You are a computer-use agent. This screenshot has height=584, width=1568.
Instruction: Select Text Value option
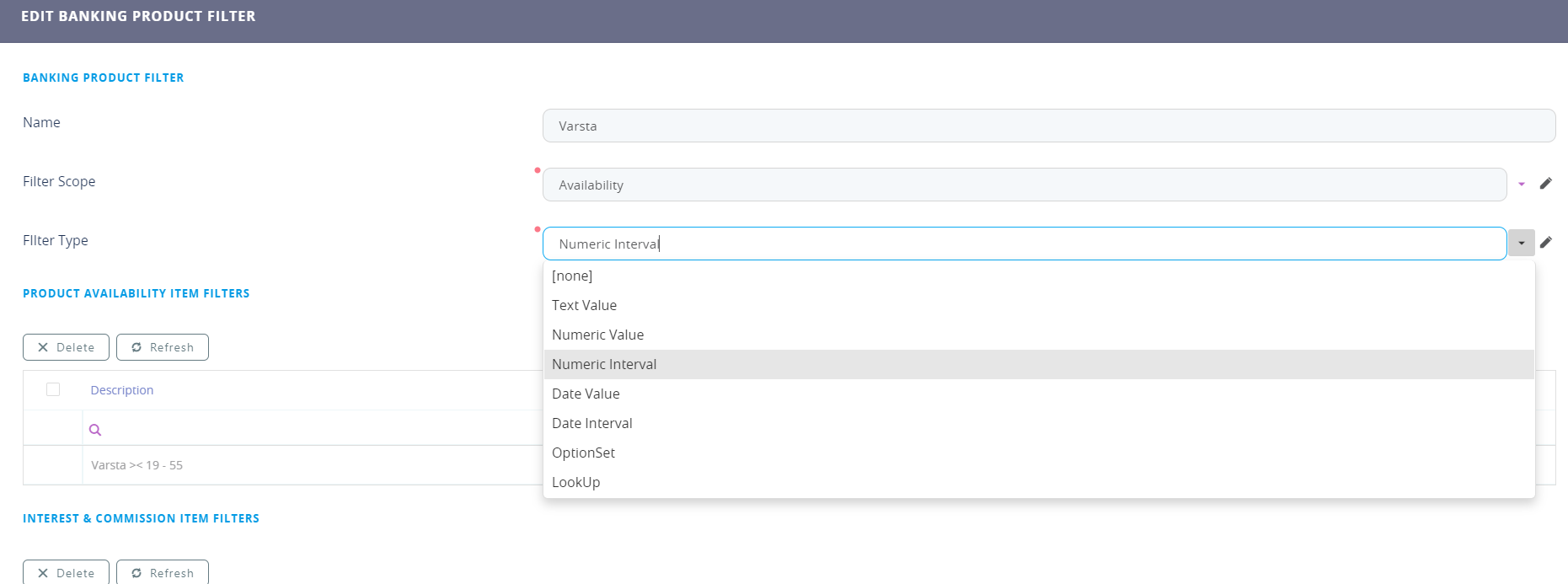(584, 305)
